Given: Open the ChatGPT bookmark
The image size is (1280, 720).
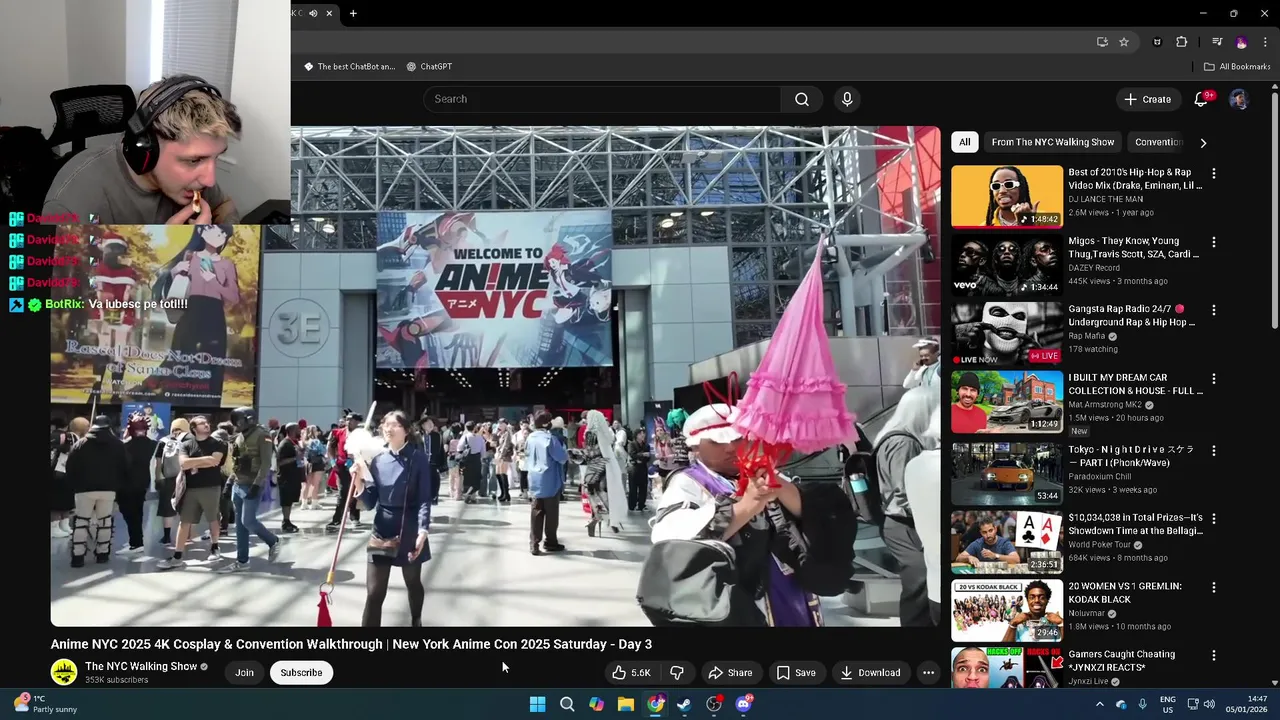Looking at the screenshot, I should (x=429, y=67).
